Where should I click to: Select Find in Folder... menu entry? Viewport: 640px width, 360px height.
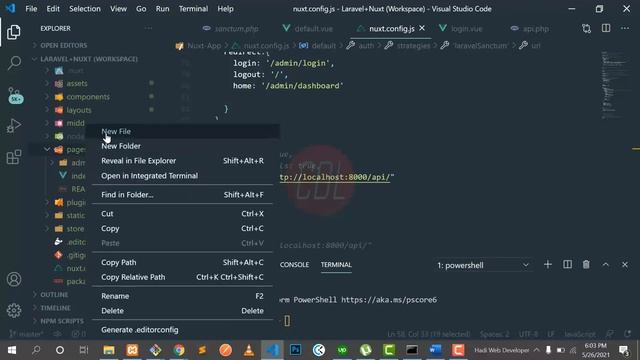182,195
